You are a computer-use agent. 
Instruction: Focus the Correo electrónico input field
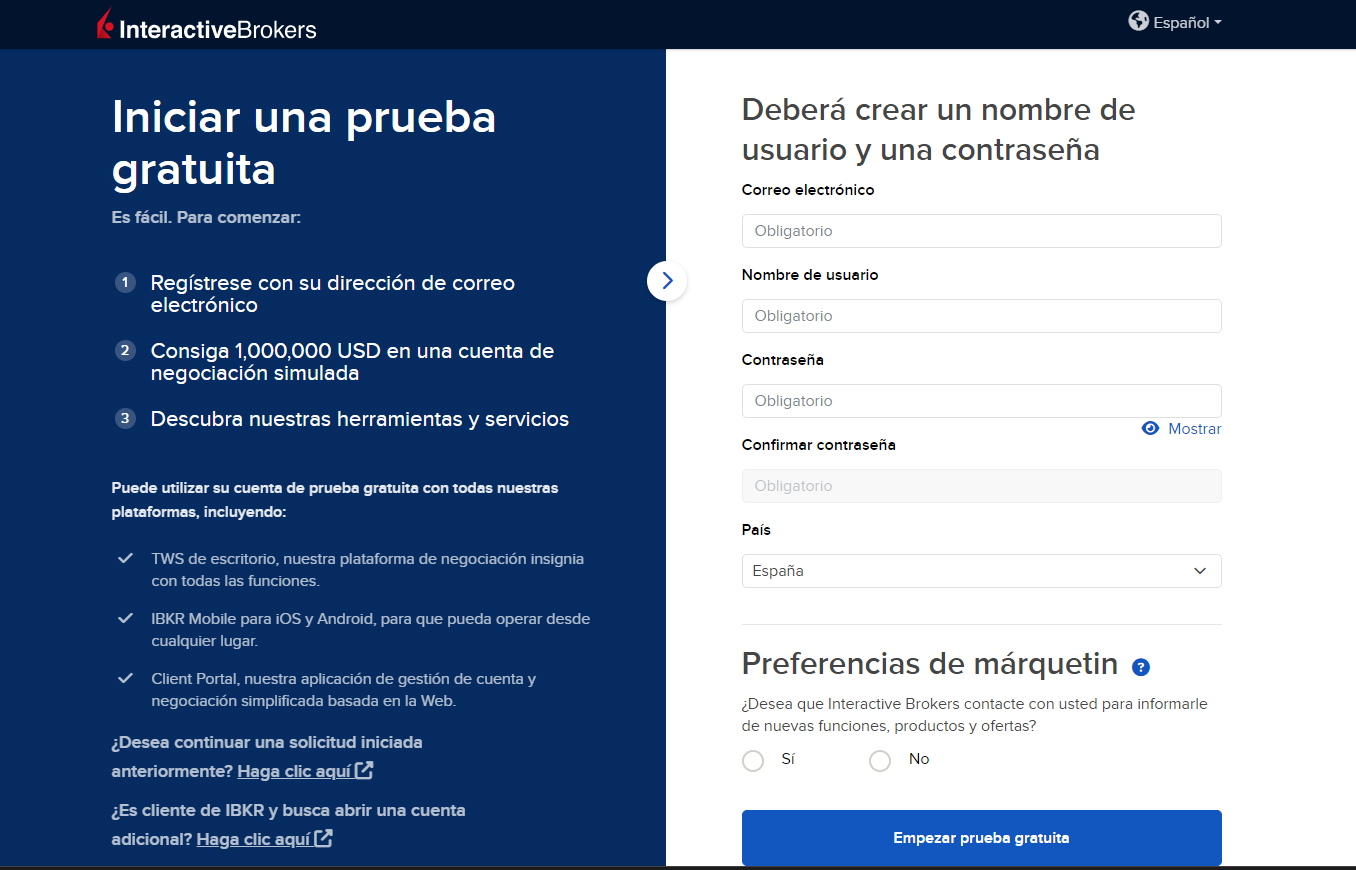pyautogui.click(x=981, y=231)
